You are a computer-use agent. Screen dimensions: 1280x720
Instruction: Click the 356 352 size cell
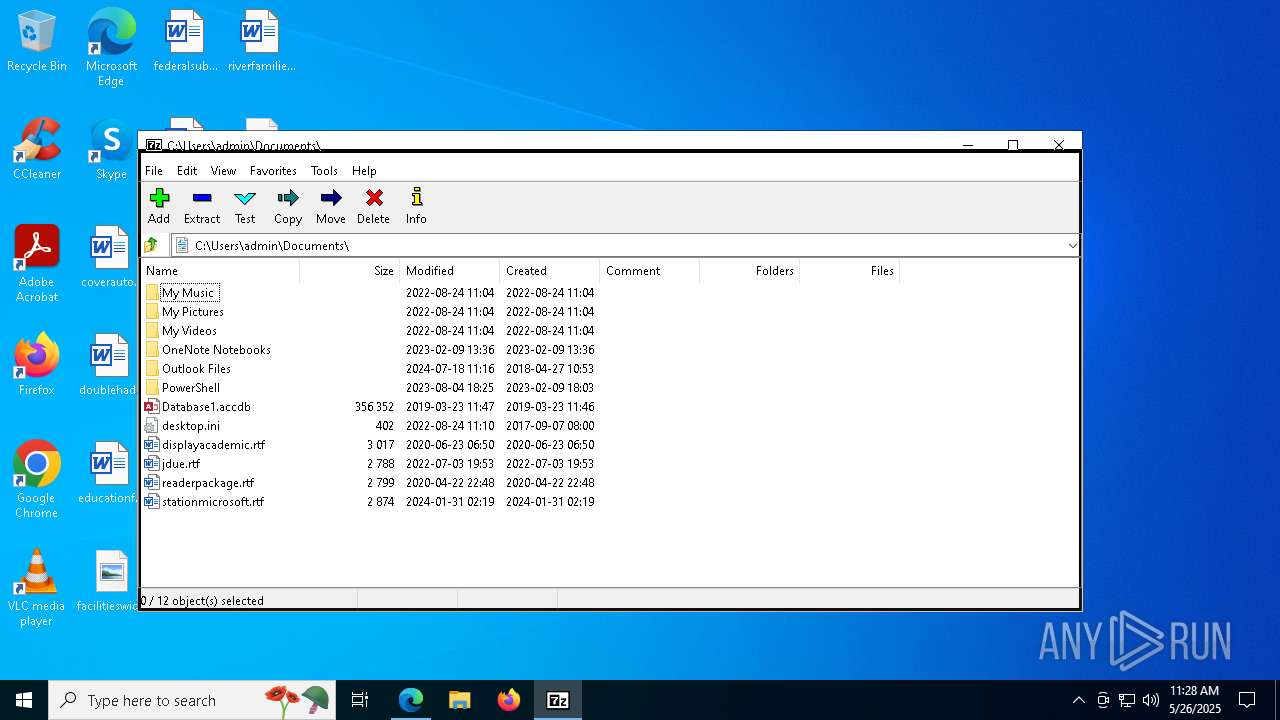click(x=374, y=407)
